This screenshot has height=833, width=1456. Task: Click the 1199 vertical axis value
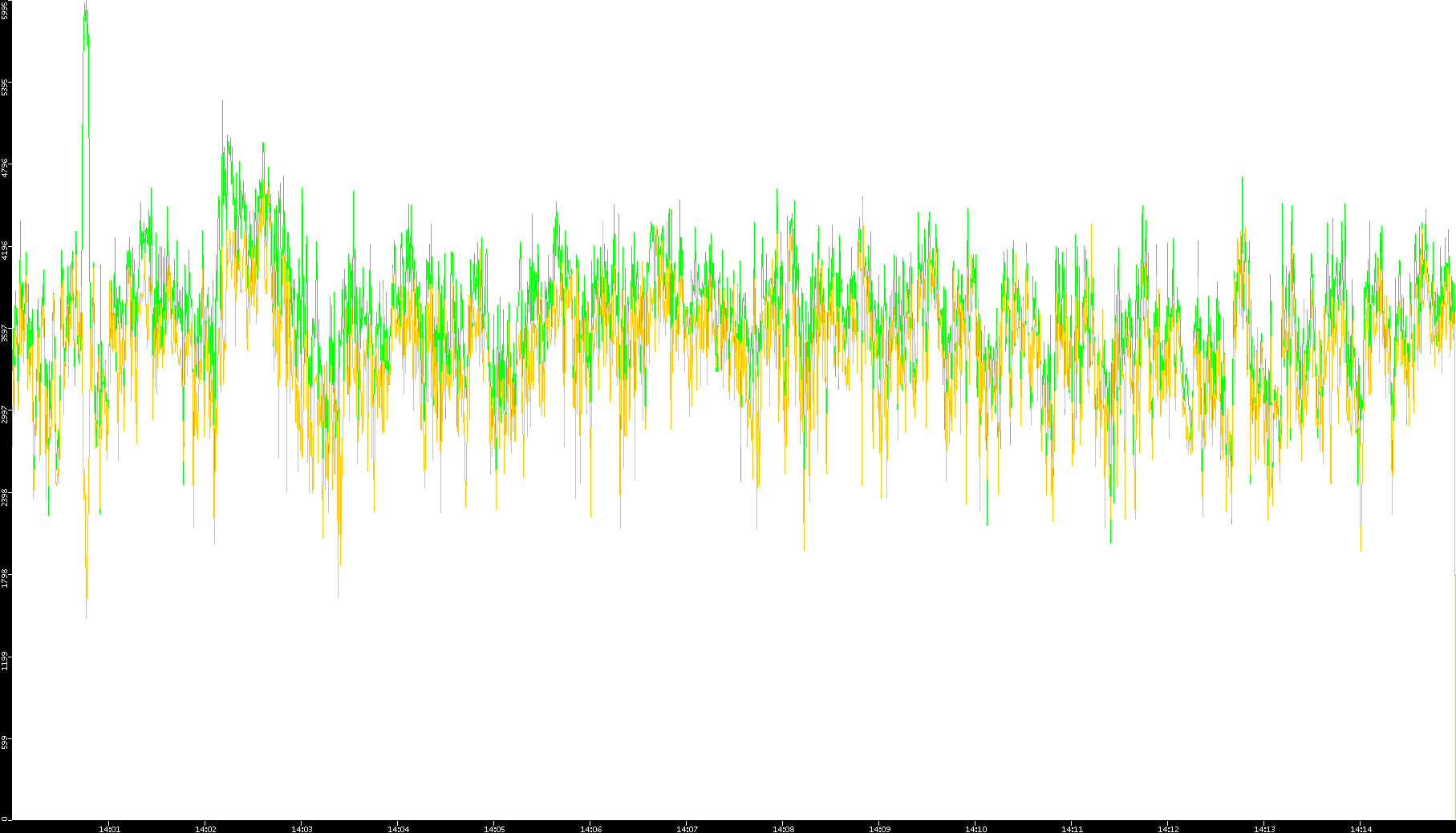click(5, 661)
